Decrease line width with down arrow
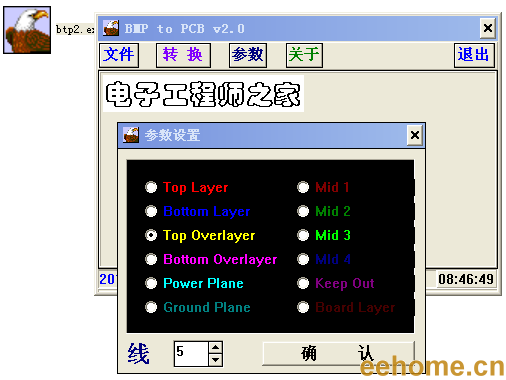The width and height of the screenshot is (506, 380). (216, 360)
